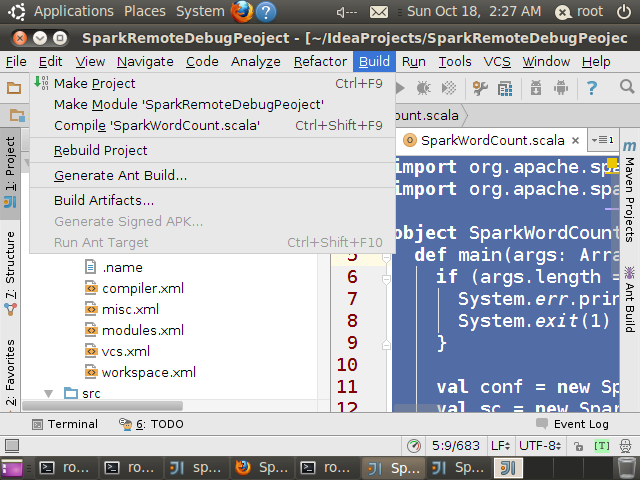The height and width of the screenshot is (480, 640).
Task: Open Settings with the wrench icon in the toolbar
Action: (x=480, y=88)
